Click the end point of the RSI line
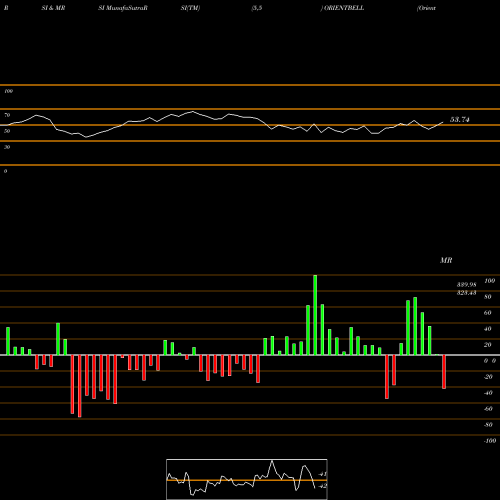Image resolution: width=500 pixels, height=500 pixels. click(x=443, y=122)
